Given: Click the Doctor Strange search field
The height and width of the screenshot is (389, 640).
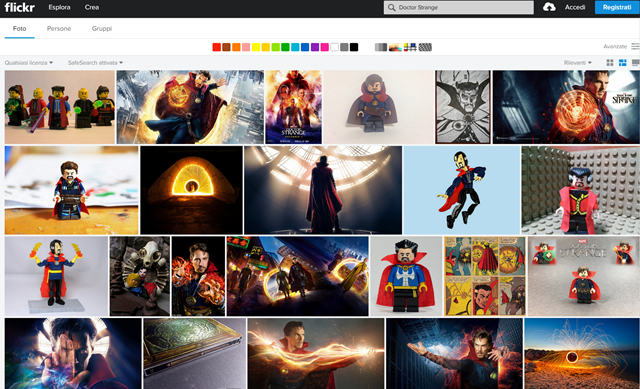Looking at the screenshot, I should click(458, 7).
